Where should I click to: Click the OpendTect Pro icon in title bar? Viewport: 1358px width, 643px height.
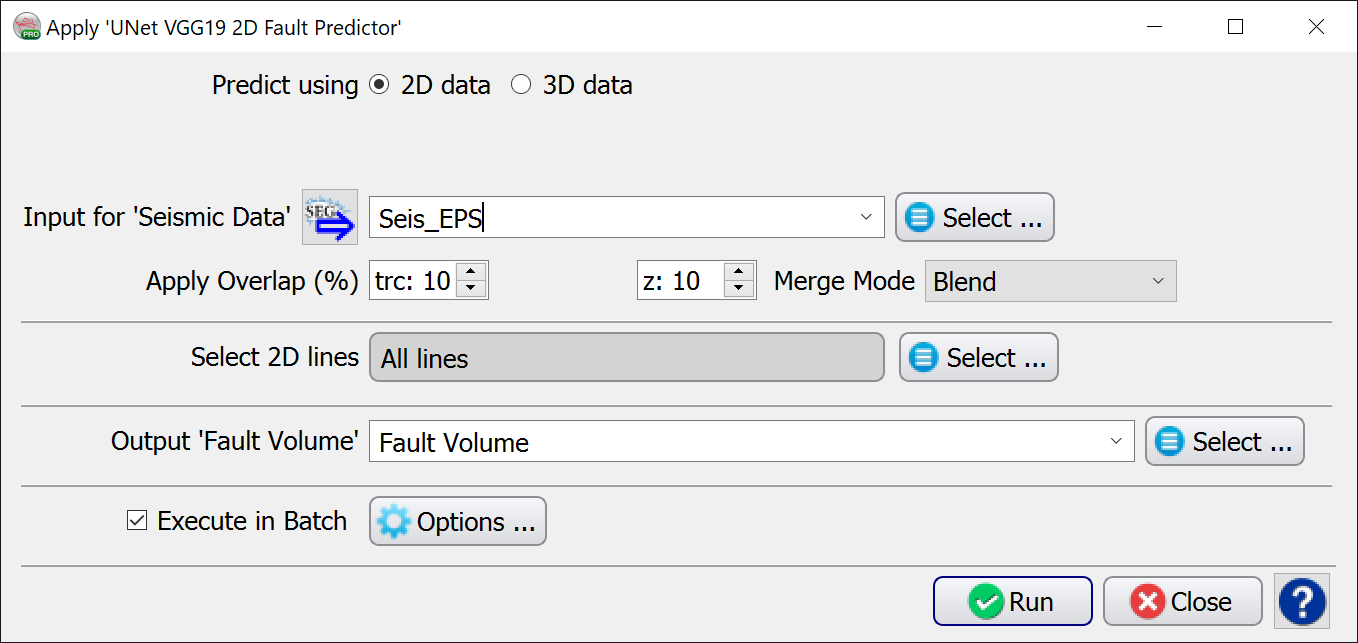pyautogui.click(x=27, y=27)
